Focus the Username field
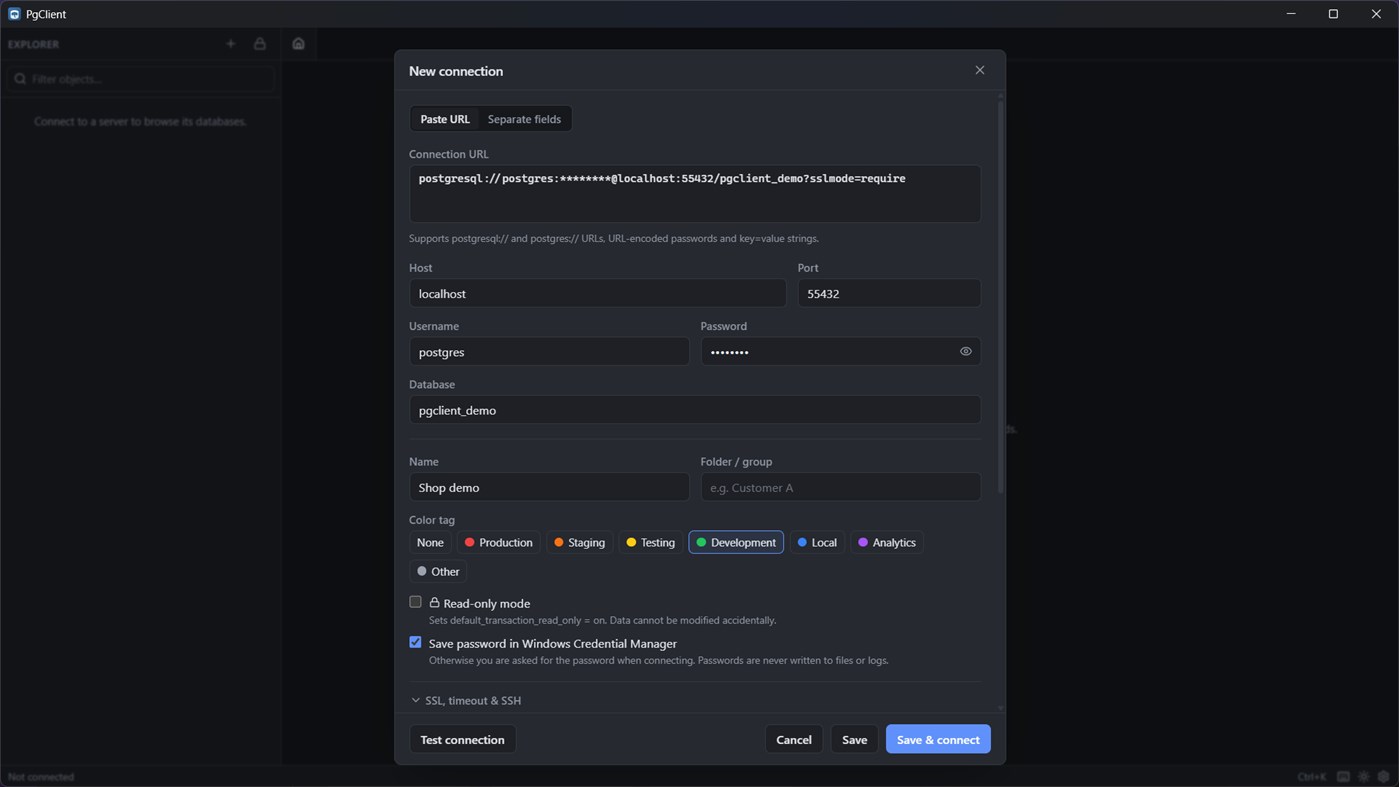The width and height of the screenshot is (1399, 787). coord(549,352)
